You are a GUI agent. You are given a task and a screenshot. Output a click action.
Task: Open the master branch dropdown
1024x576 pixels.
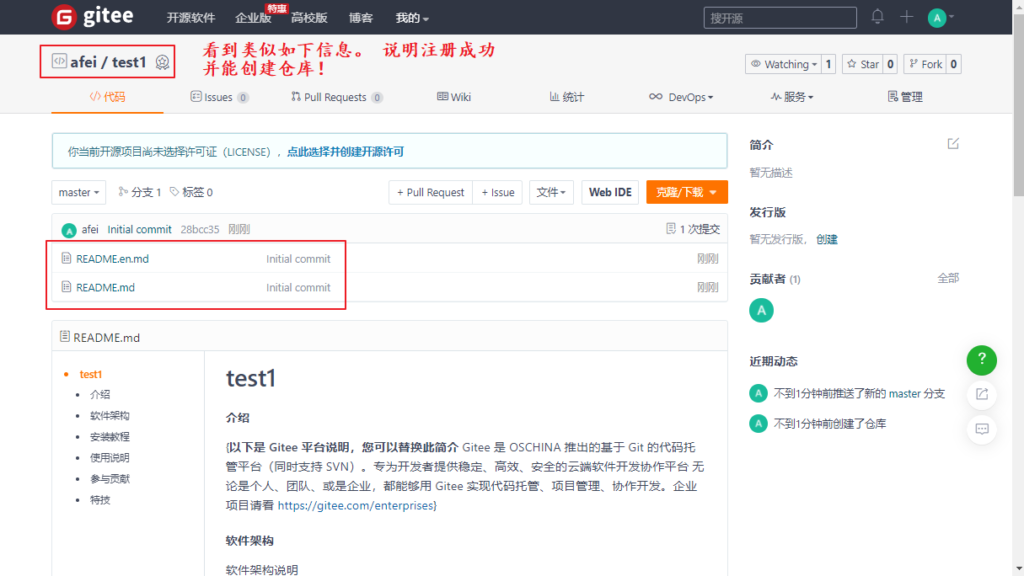(x=78, y=192)
